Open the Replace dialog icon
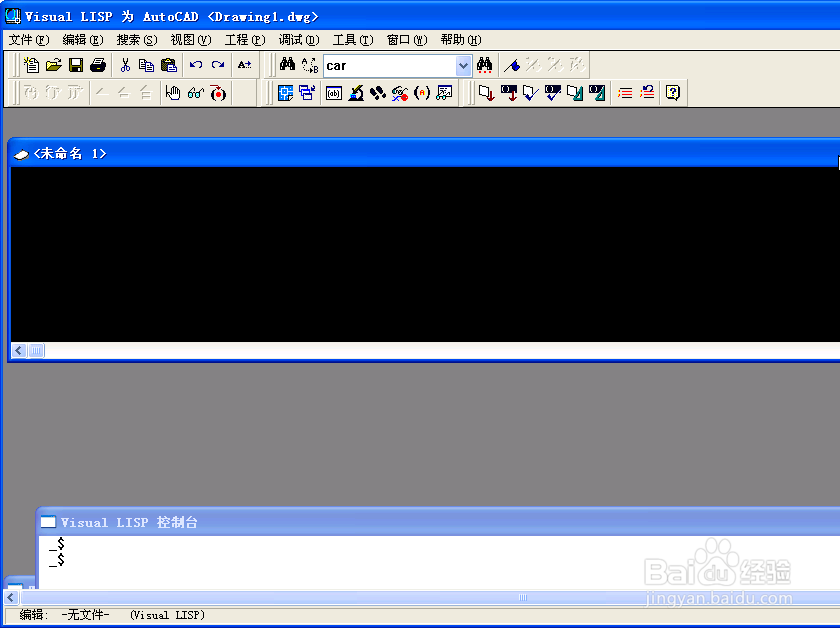Screen dimensions: 840x628 [310, 65]
